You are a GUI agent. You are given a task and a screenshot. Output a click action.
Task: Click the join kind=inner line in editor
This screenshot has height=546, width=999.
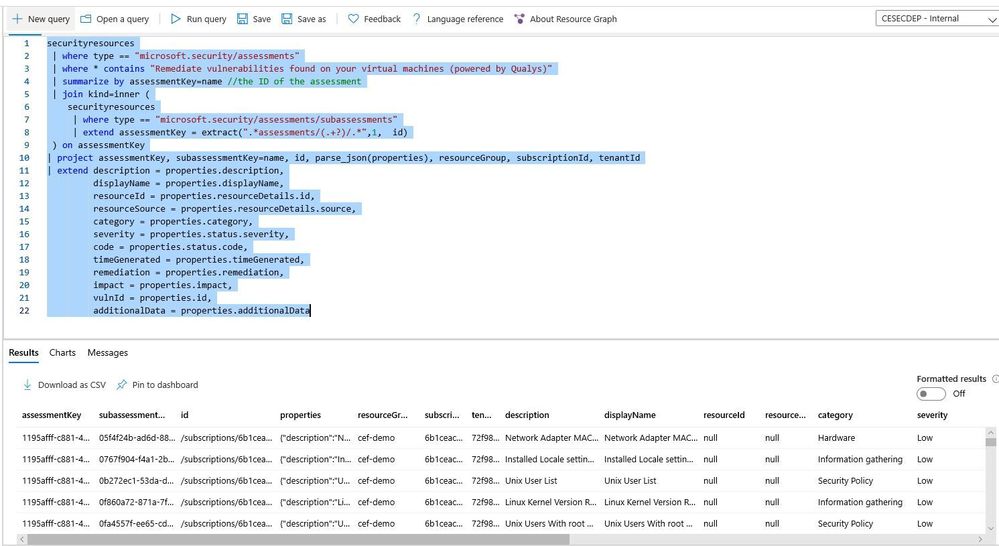point(106,94)
